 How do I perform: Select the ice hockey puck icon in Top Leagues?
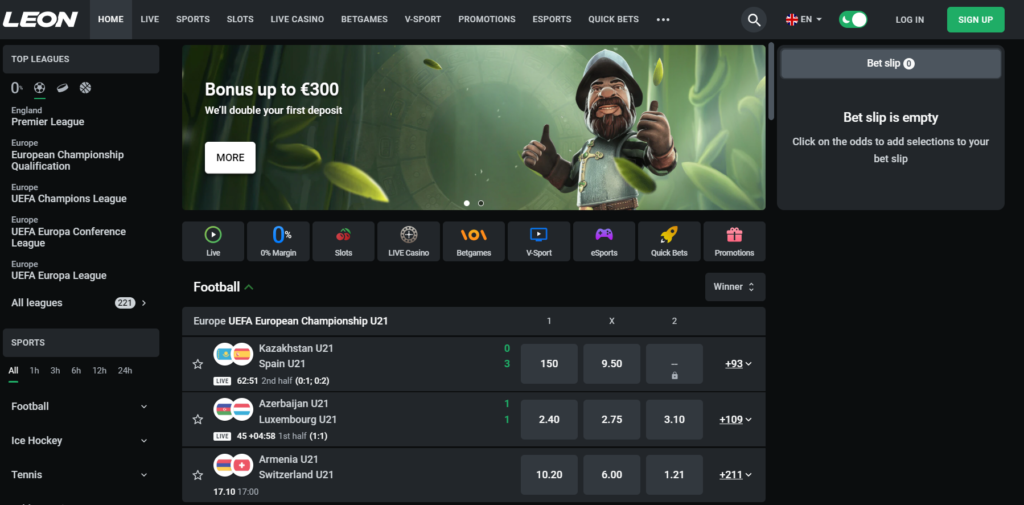coord(62,88)
